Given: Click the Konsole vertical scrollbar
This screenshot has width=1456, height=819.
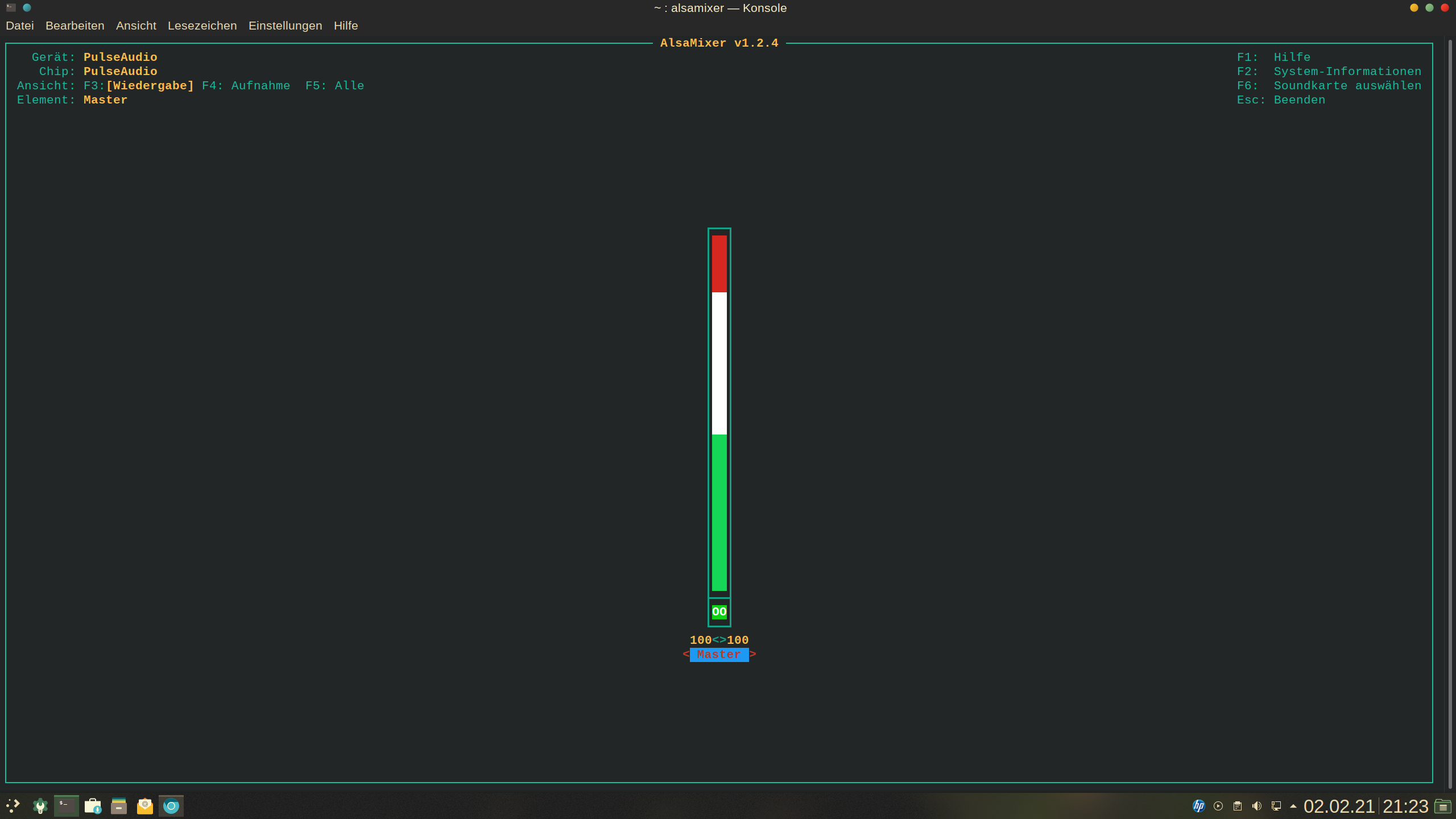Looking at the screenshot, I should tap(1450, 413).
